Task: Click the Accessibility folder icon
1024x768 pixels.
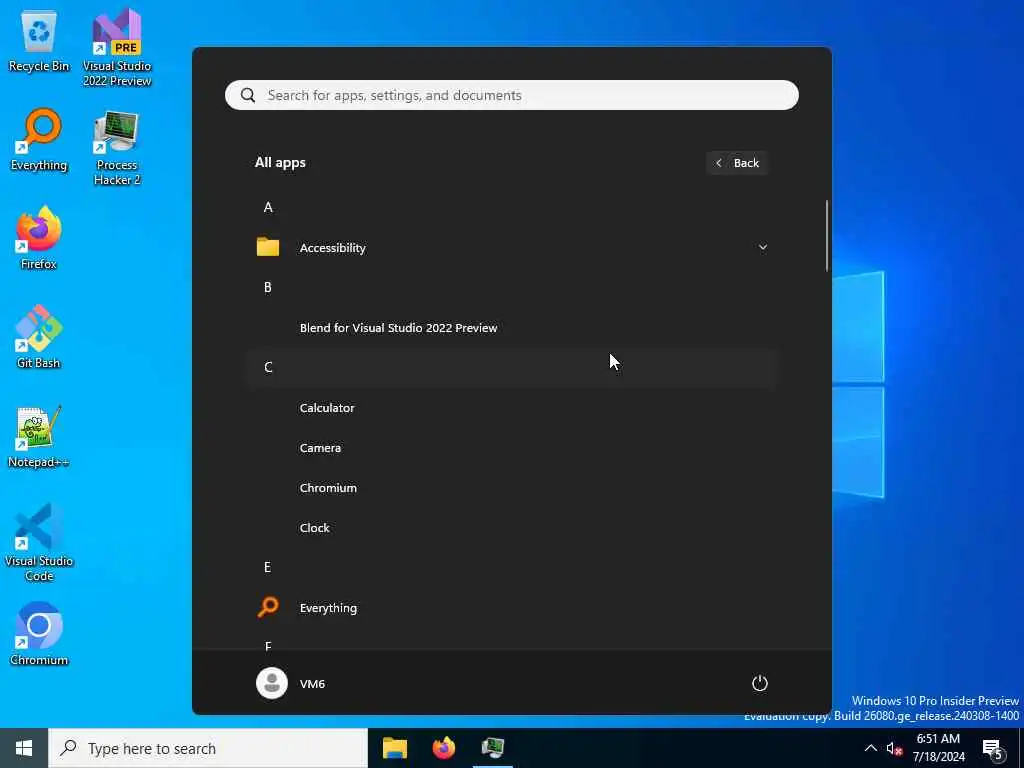Action: pyautogui.click(x=268, y=247)
